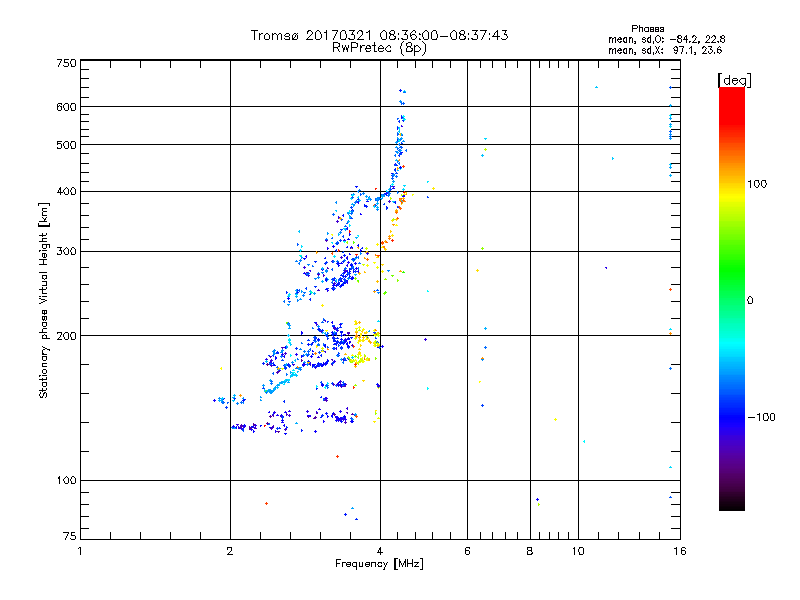The image size is (800, 600).
Task: Click the 'Stationary phase Virtual Height [km]' axis title
Action: [x=44, y=301]
